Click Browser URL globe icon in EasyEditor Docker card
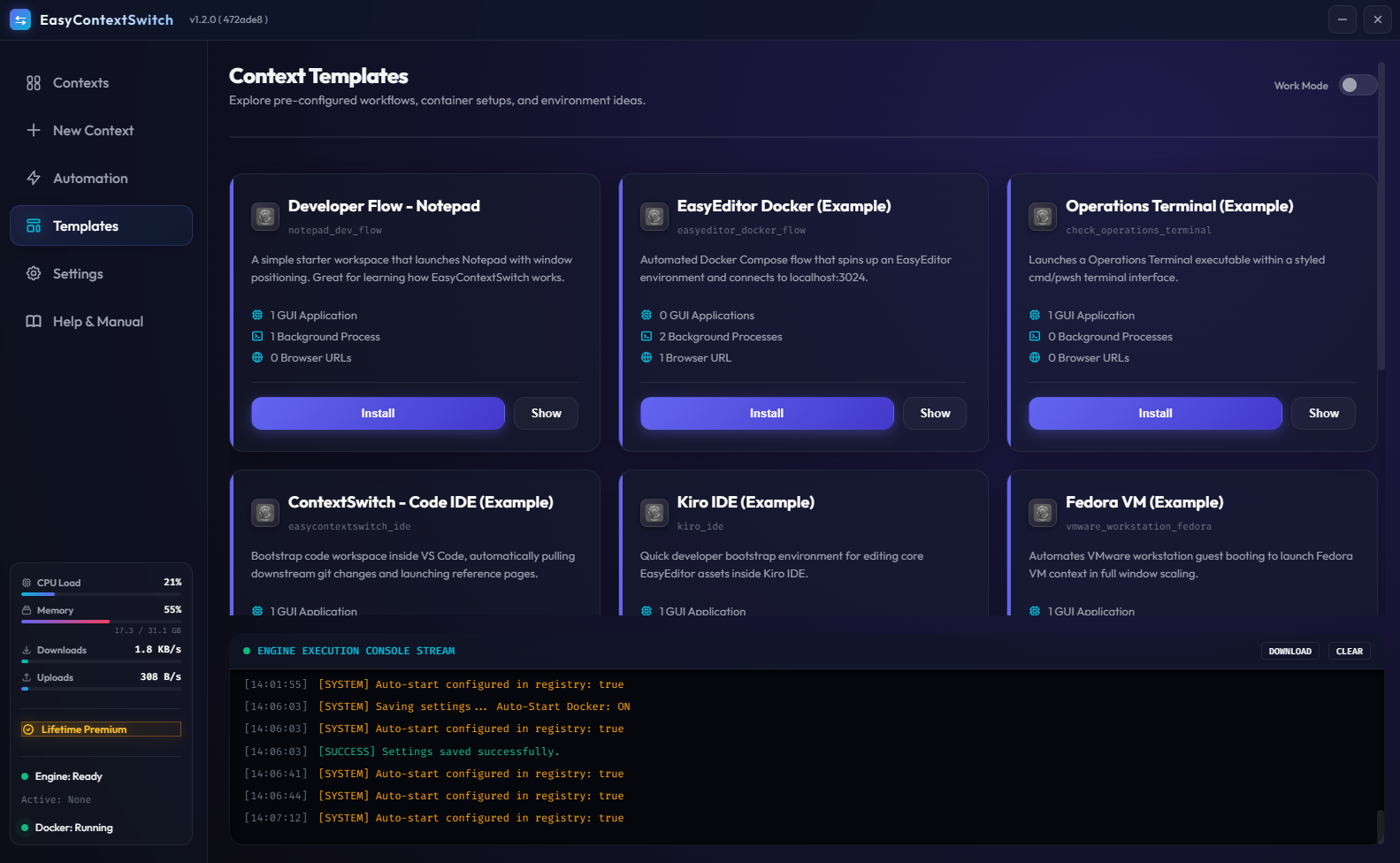The image size is (1400, 863). [x=646, y=358]
